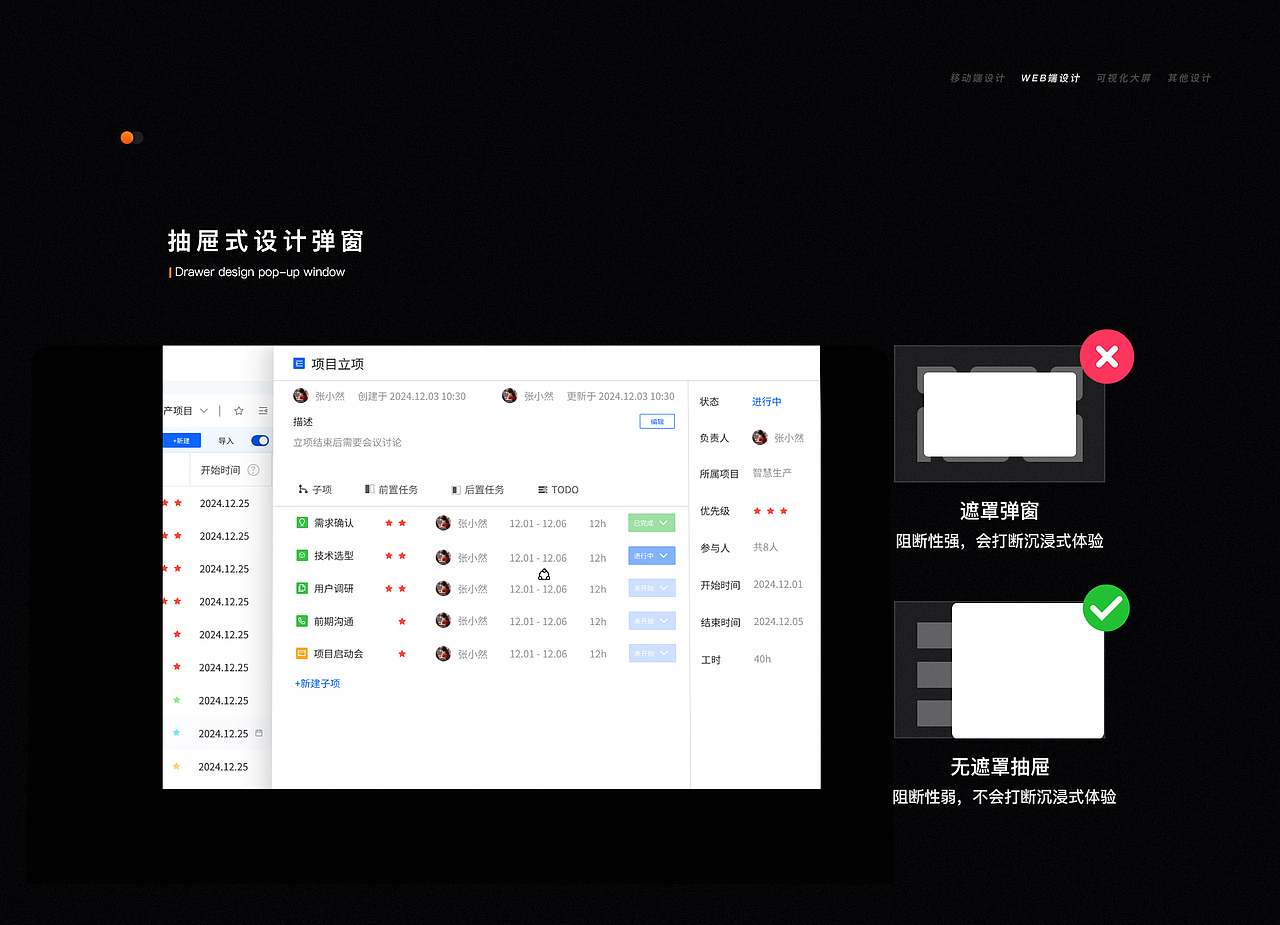Switch to the 子项 tab
1280x925 pixels.
tap(315, 490)
